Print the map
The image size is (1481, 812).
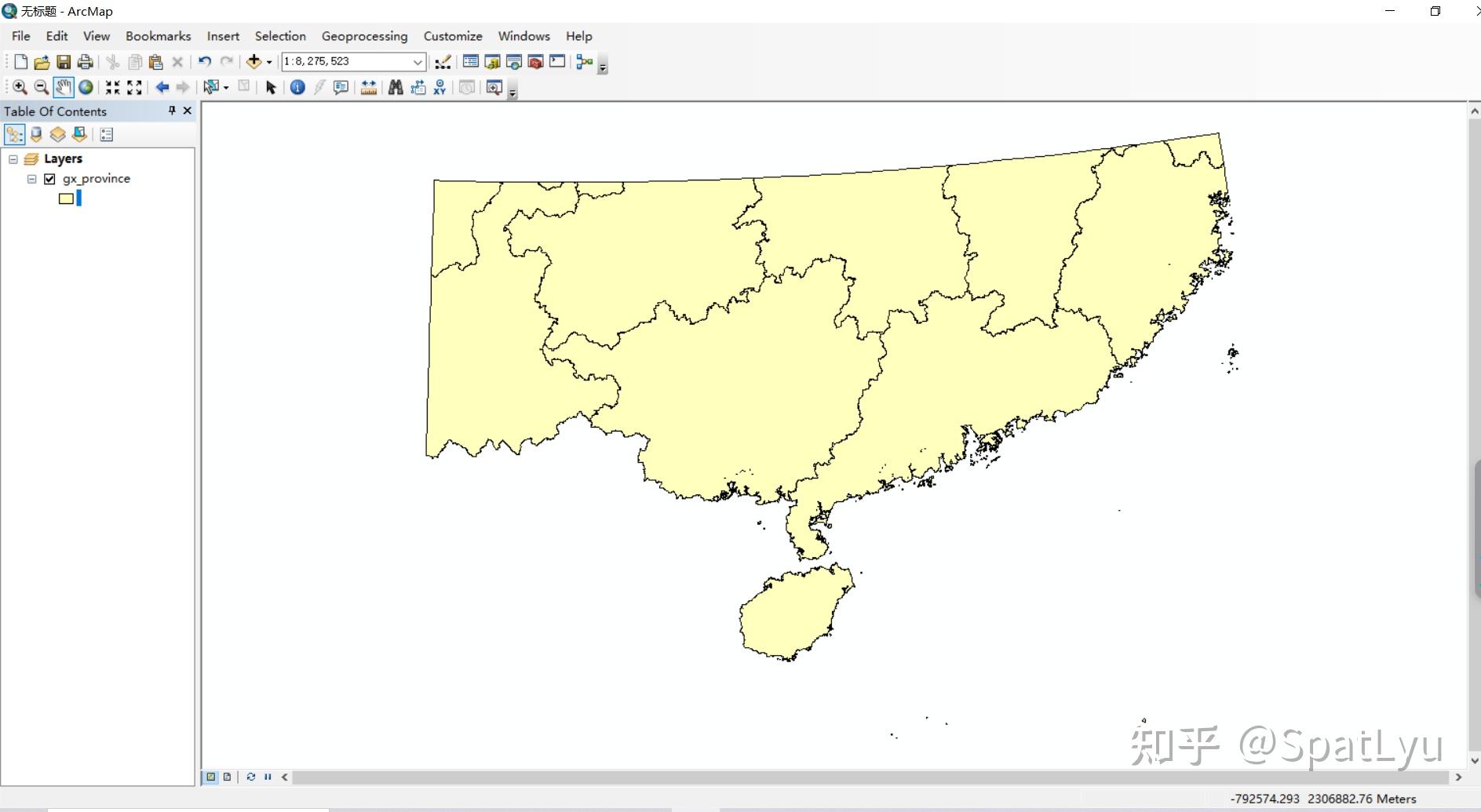tap(85, 62)
